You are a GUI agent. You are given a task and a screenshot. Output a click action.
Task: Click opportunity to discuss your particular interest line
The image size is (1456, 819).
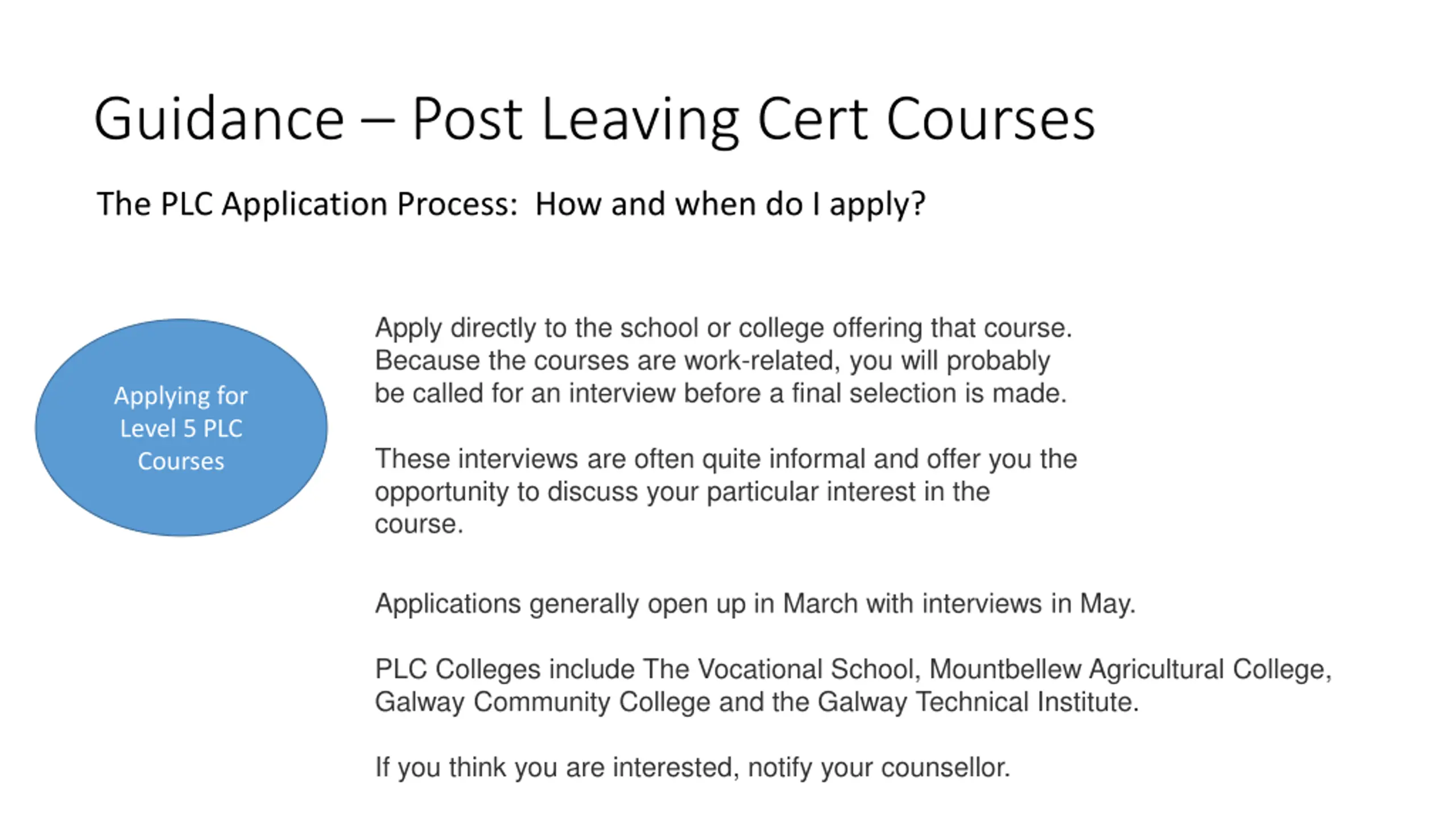(x=682, y=492)
